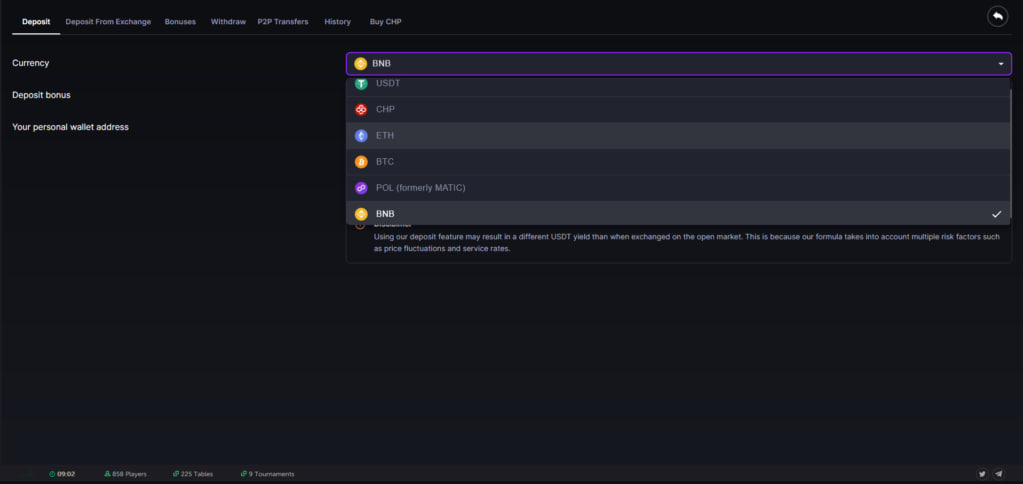
Task: Click the Currency combo box showing BNB
Action: click(x=679, y=64)
